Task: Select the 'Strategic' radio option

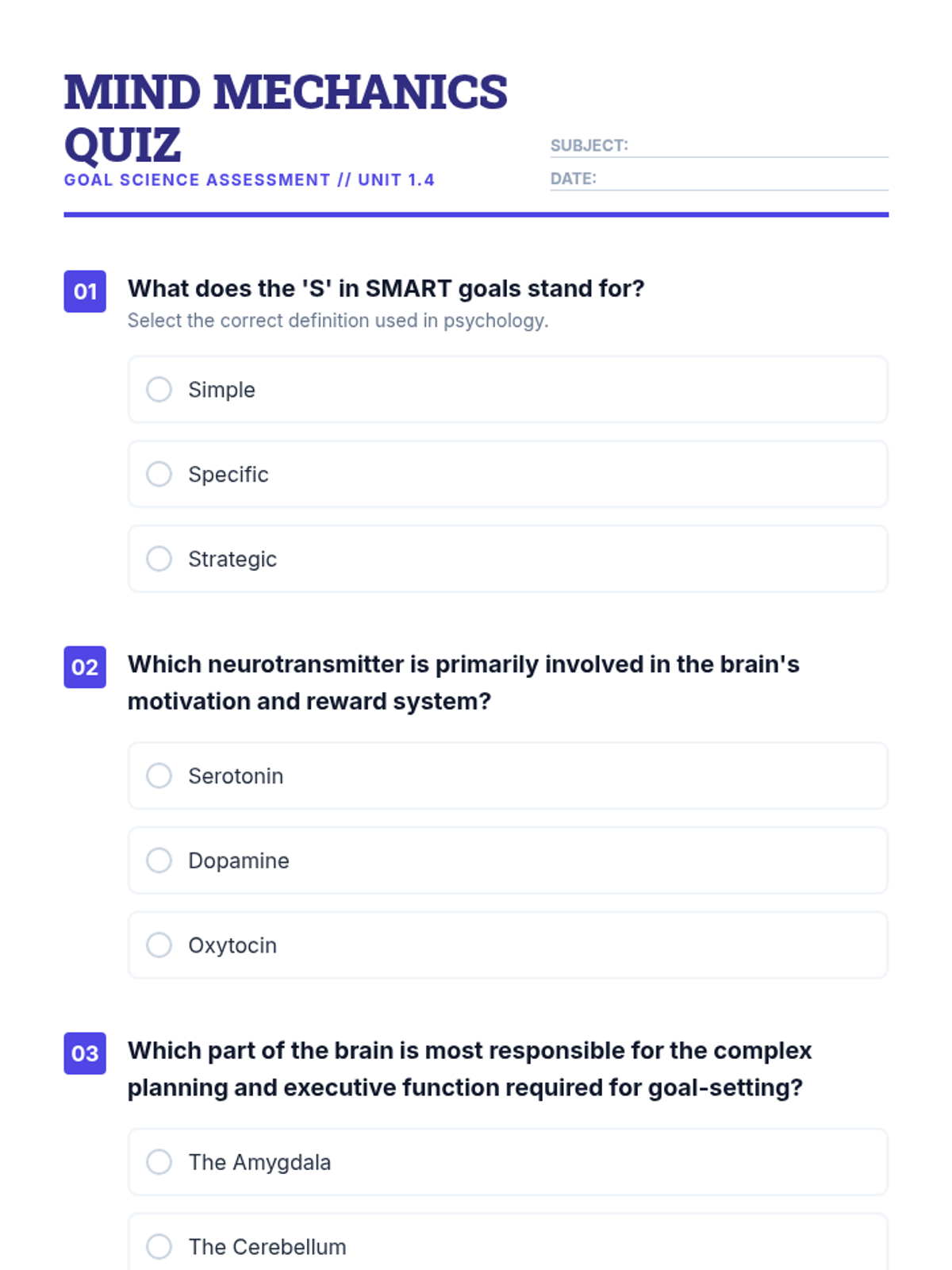Action: pos(159,559)
